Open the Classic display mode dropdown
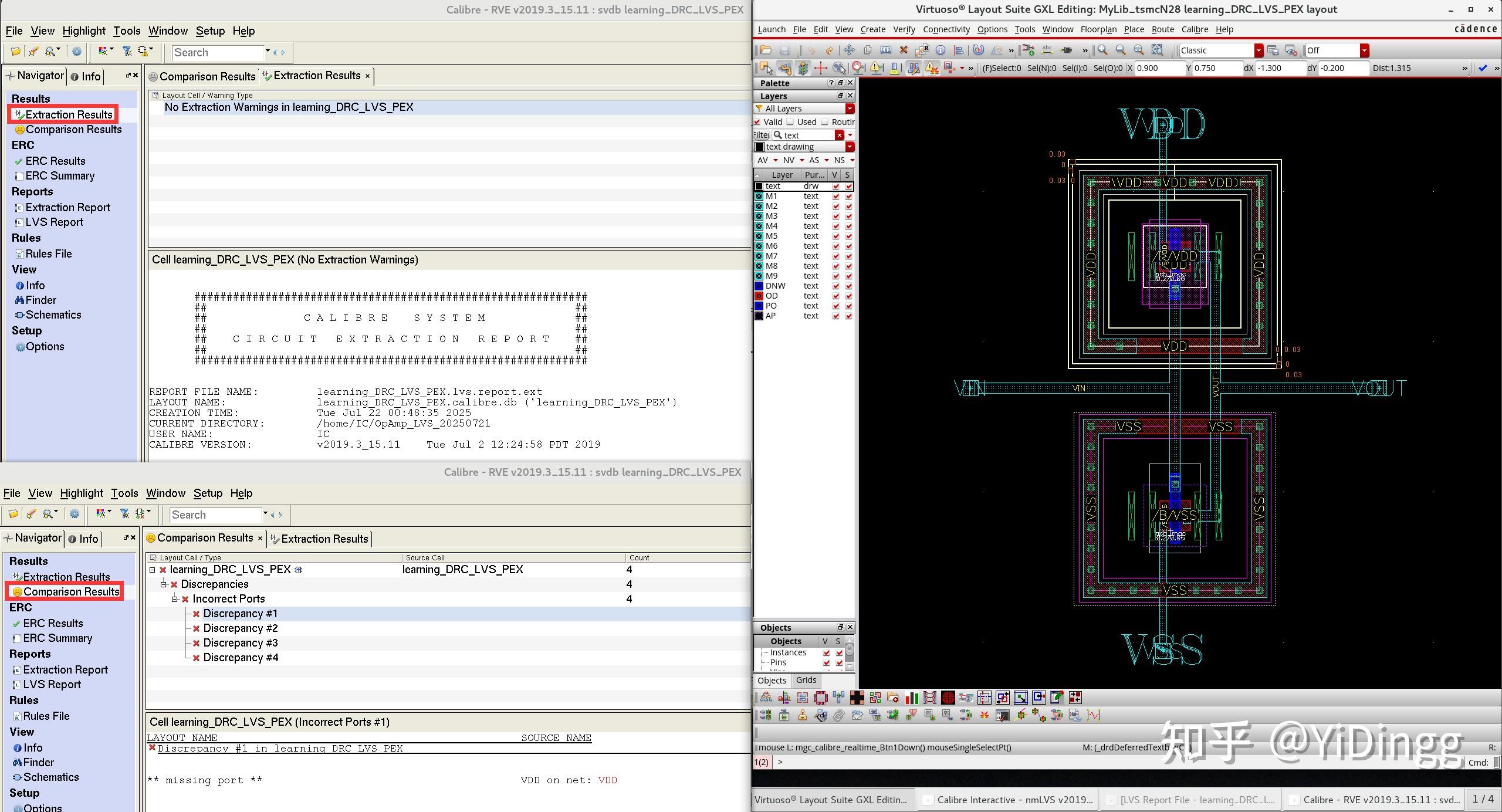This screenshot has height=812, width=1502. click(1259, 50)
